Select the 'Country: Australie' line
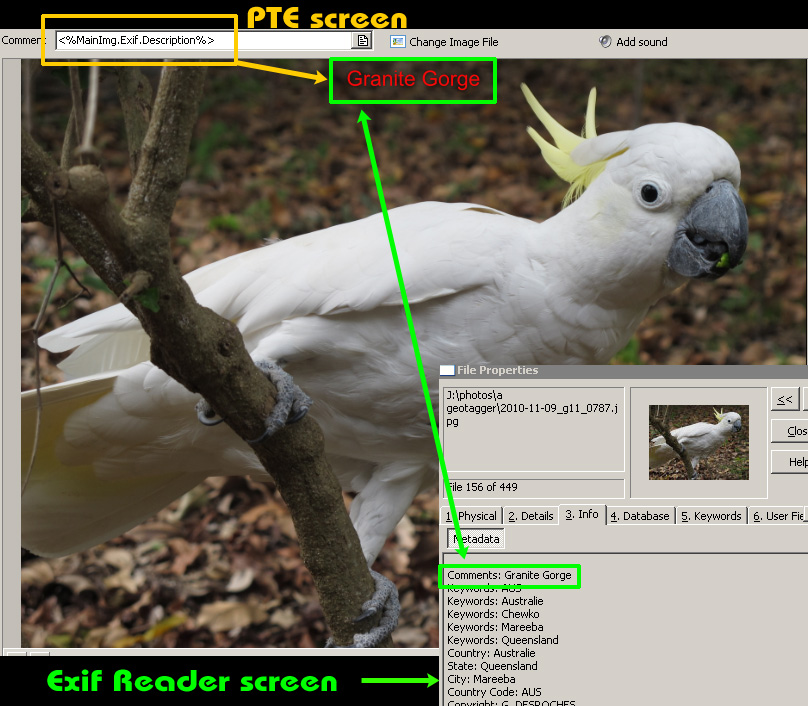The width and height of the screenshot is (808, 706). pos(491,653)
